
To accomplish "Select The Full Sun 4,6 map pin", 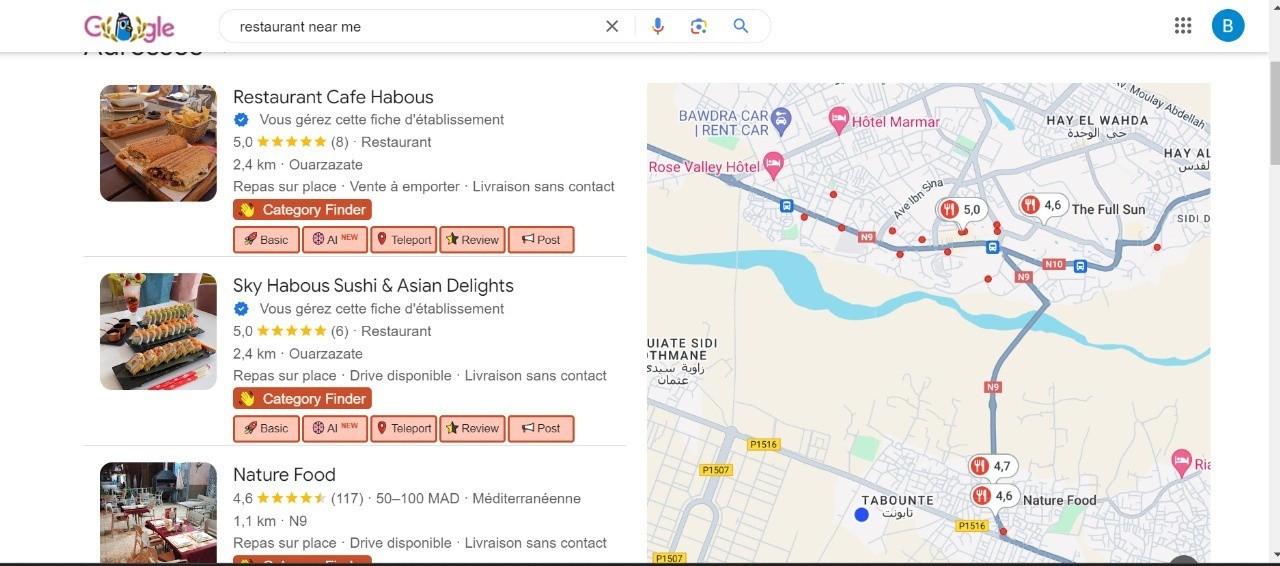I will pos(1041,206).
